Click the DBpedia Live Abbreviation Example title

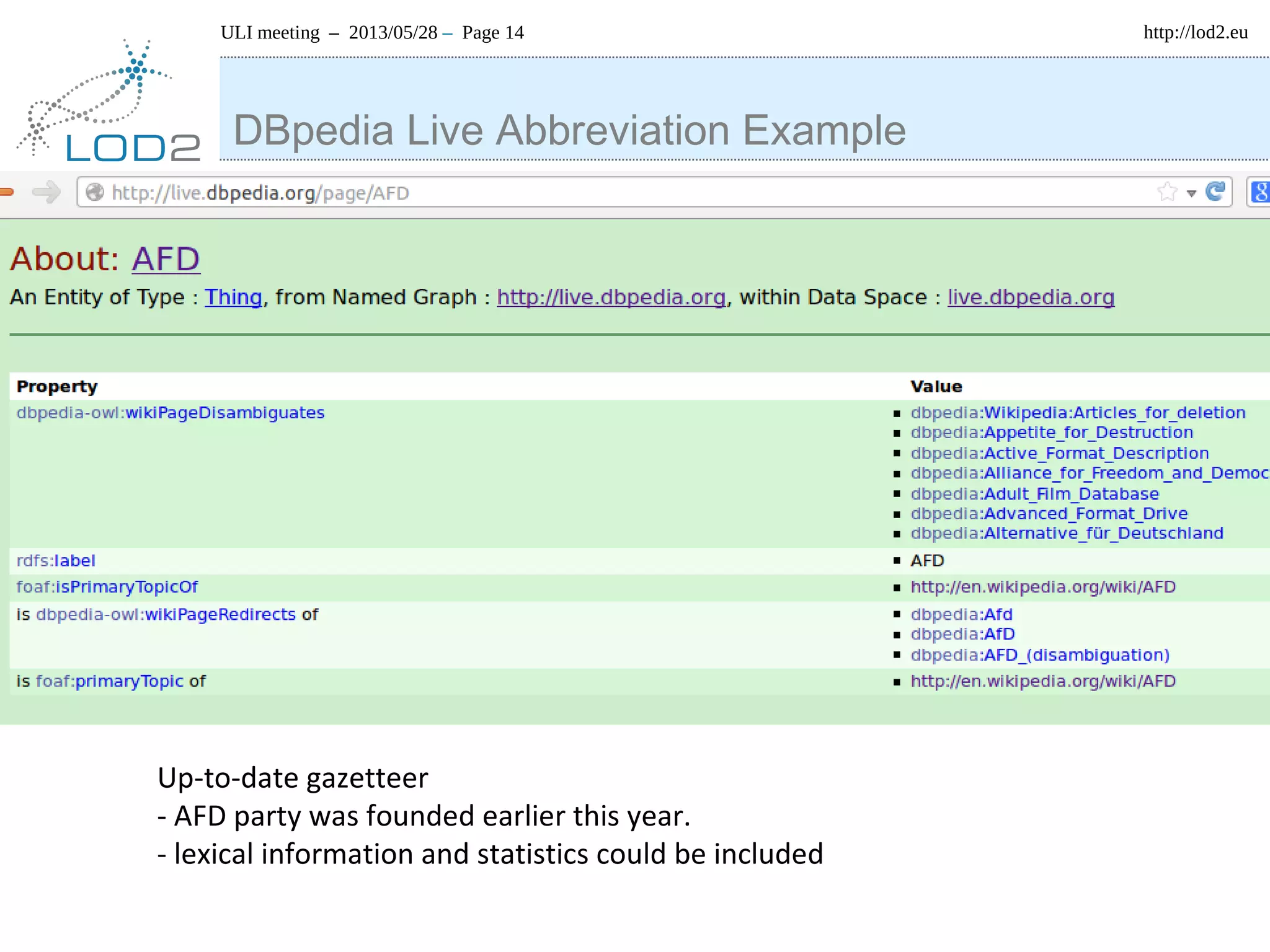(x=569, y=130)
